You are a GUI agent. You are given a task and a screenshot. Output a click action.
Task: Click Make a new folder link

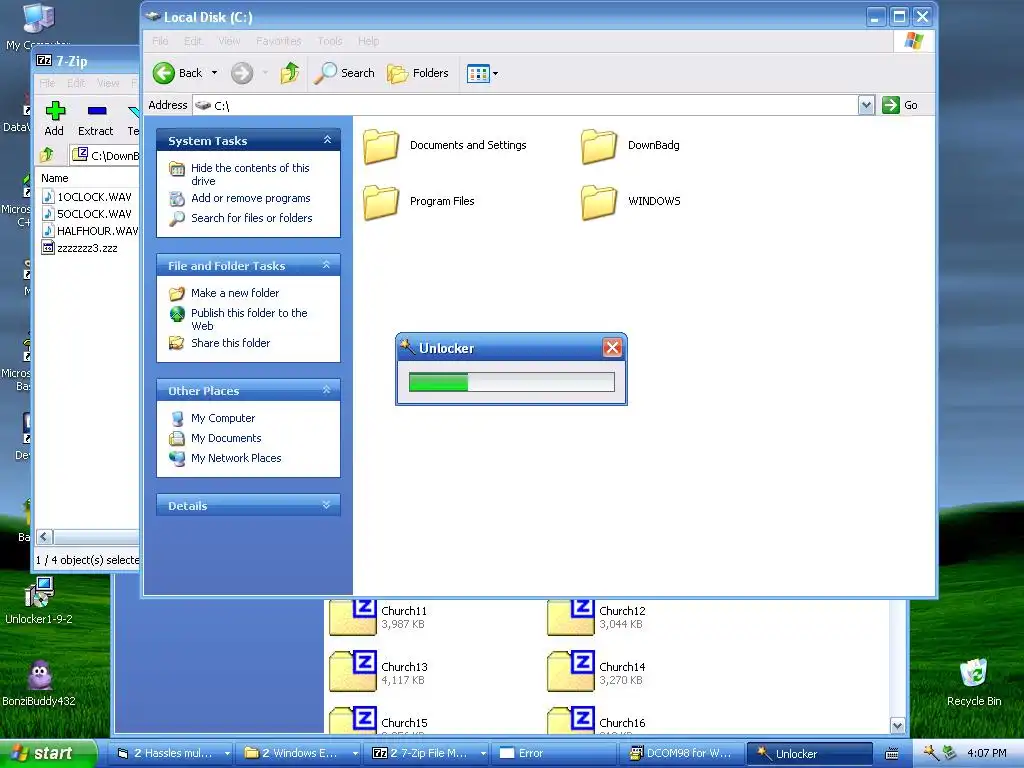click(x=234, y=293)
